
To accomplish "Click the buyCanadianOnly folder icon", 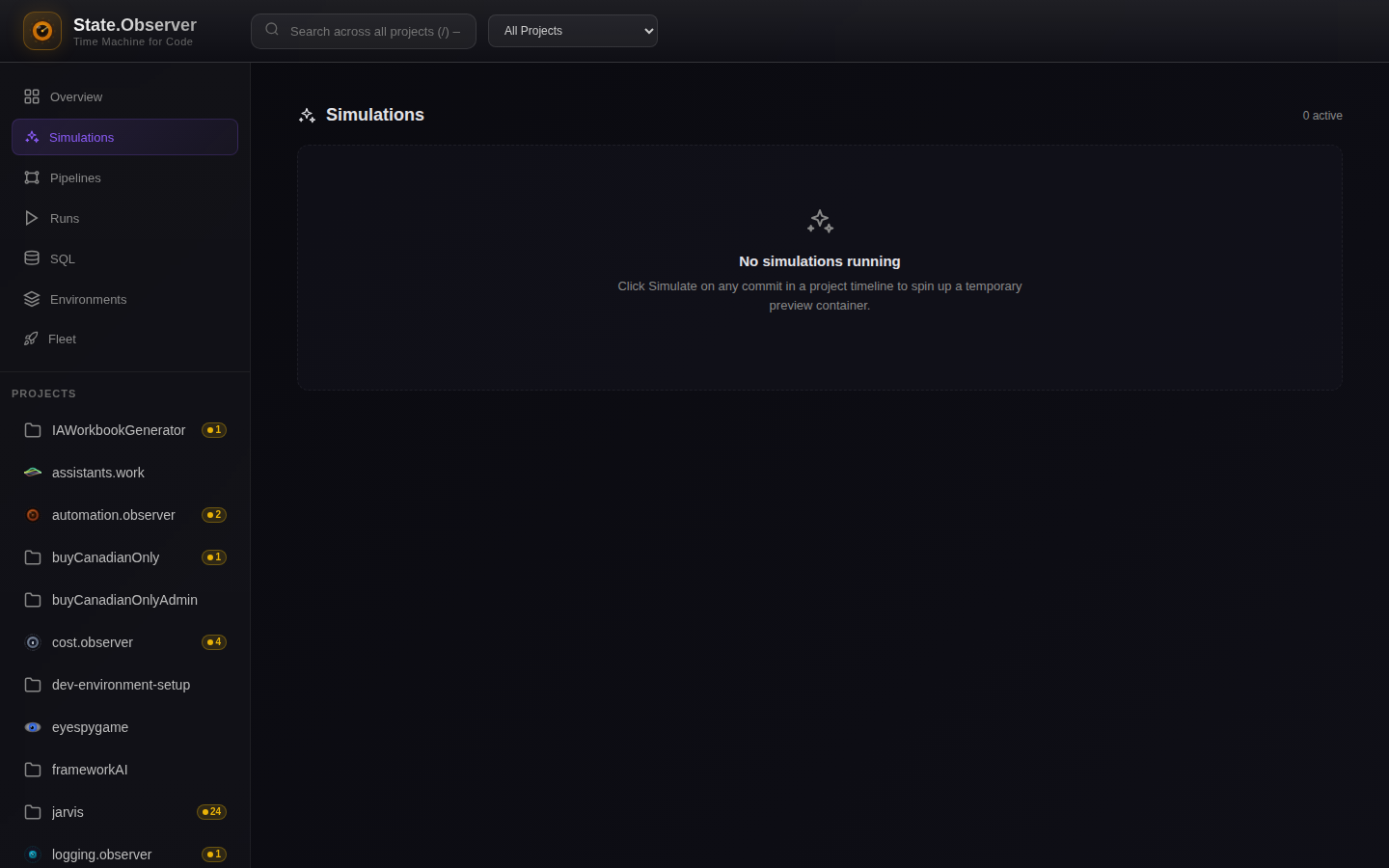I will pos(33,557).
